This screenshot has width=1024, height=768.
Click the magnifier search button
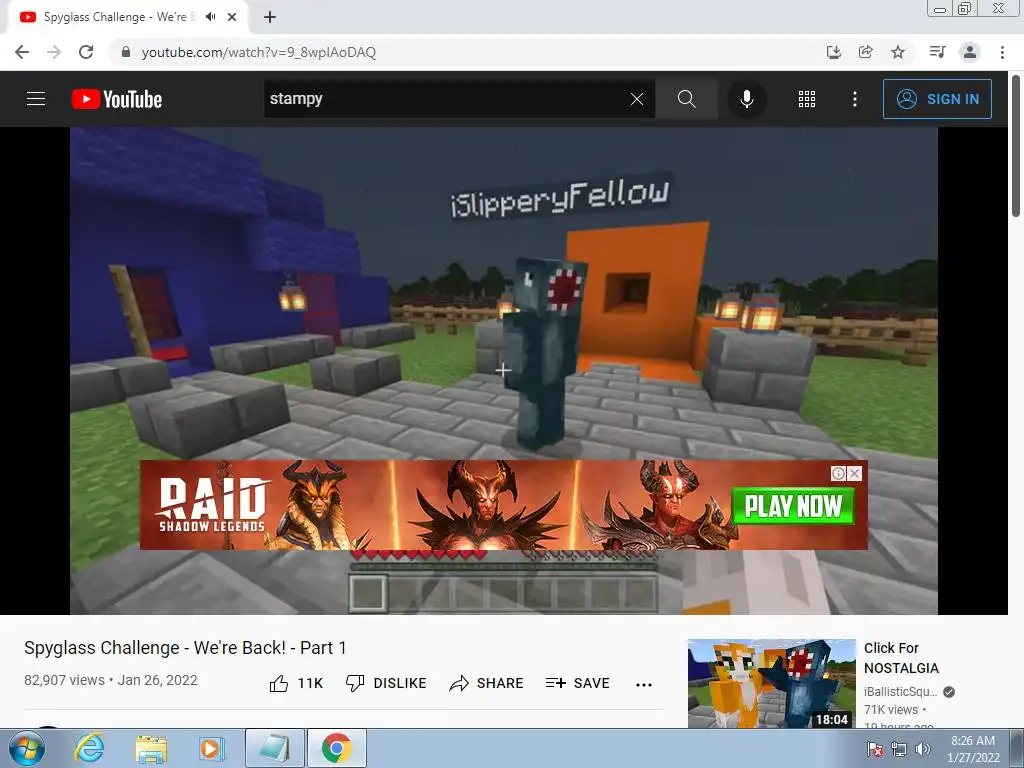coord(686,99)
